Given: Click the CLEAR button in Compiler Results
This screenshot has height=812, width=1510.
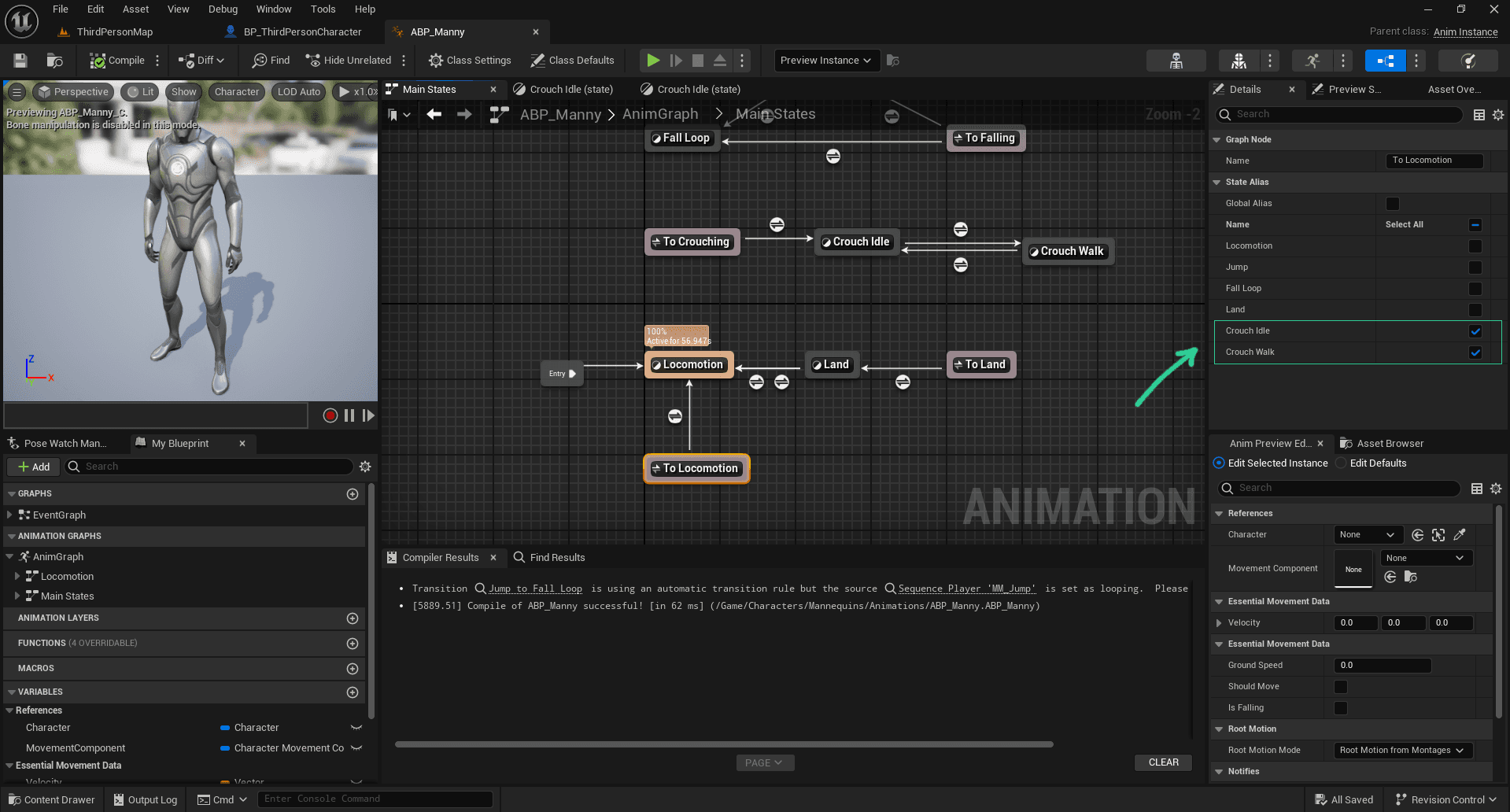Looking at the screenshot, I should point(1163,762).
